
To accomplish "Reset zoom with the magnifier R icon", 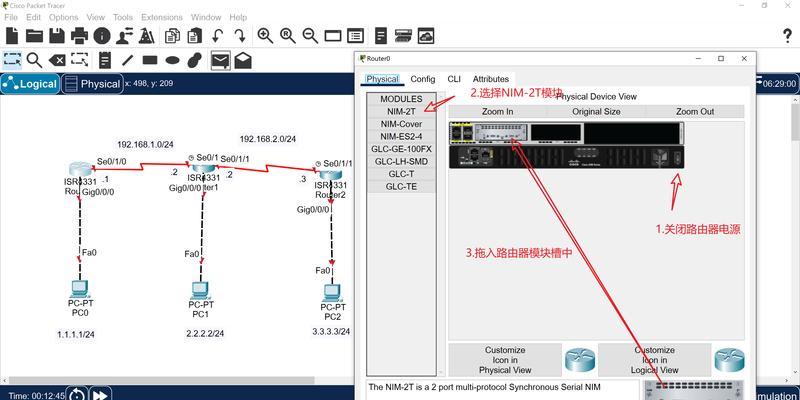I will pos(288,36).
